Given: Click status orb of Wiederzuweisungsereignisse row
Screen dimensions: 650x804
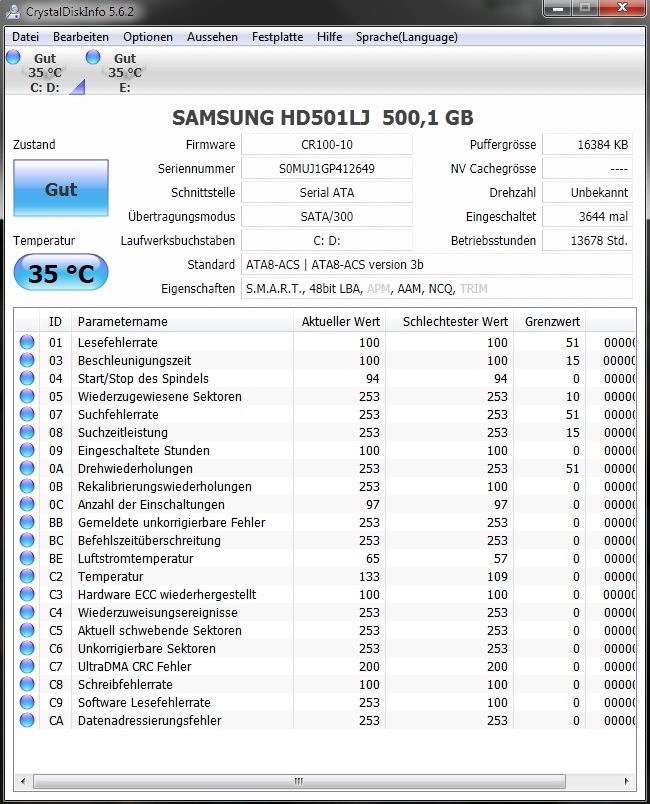Looking at the screenshot, I should (x=27, y=612).
